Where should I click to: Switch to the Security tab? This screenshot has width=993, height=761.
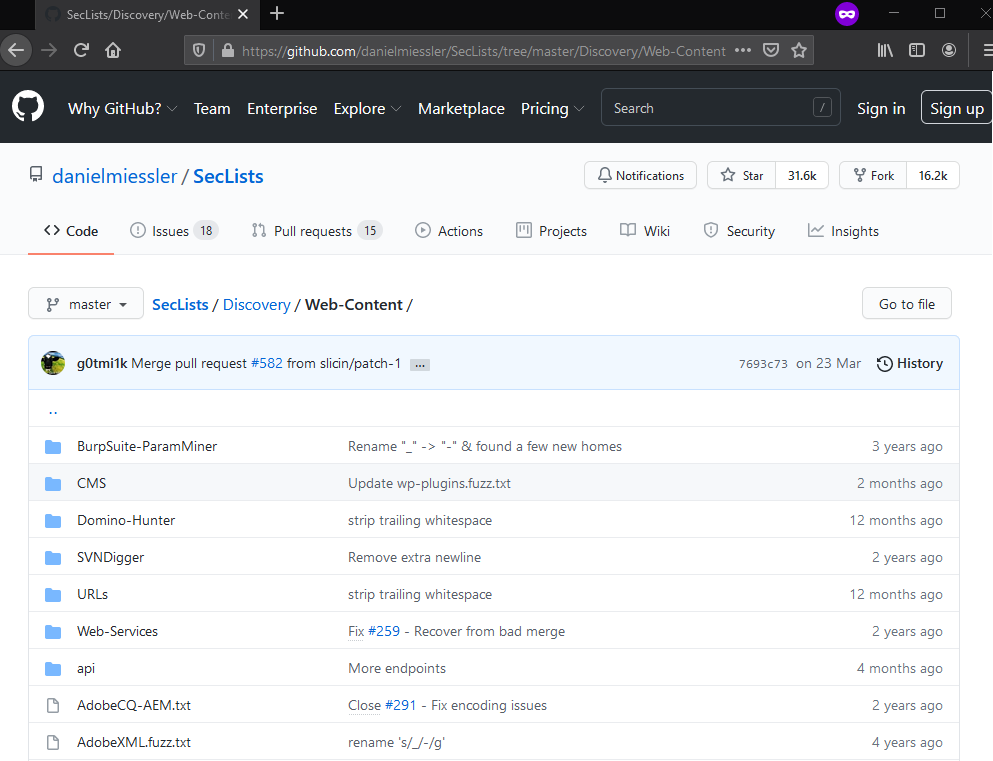point(739,231)
